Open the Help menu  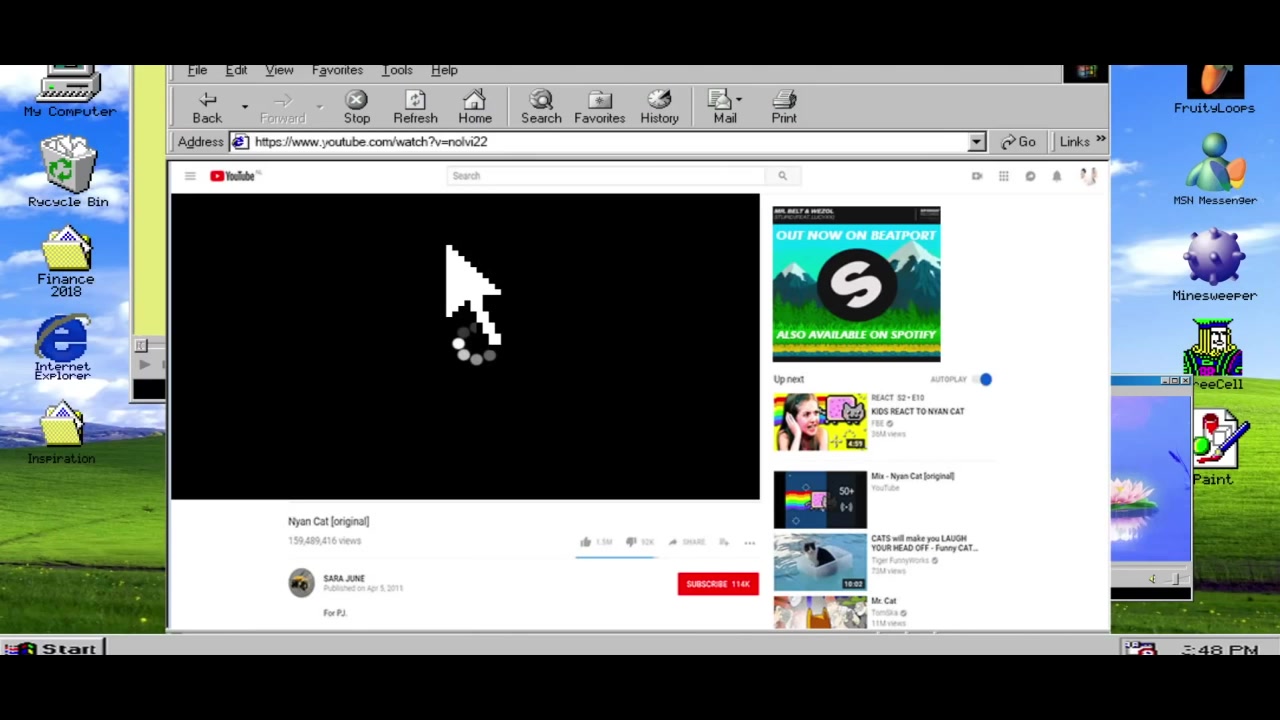click(444, 70)
